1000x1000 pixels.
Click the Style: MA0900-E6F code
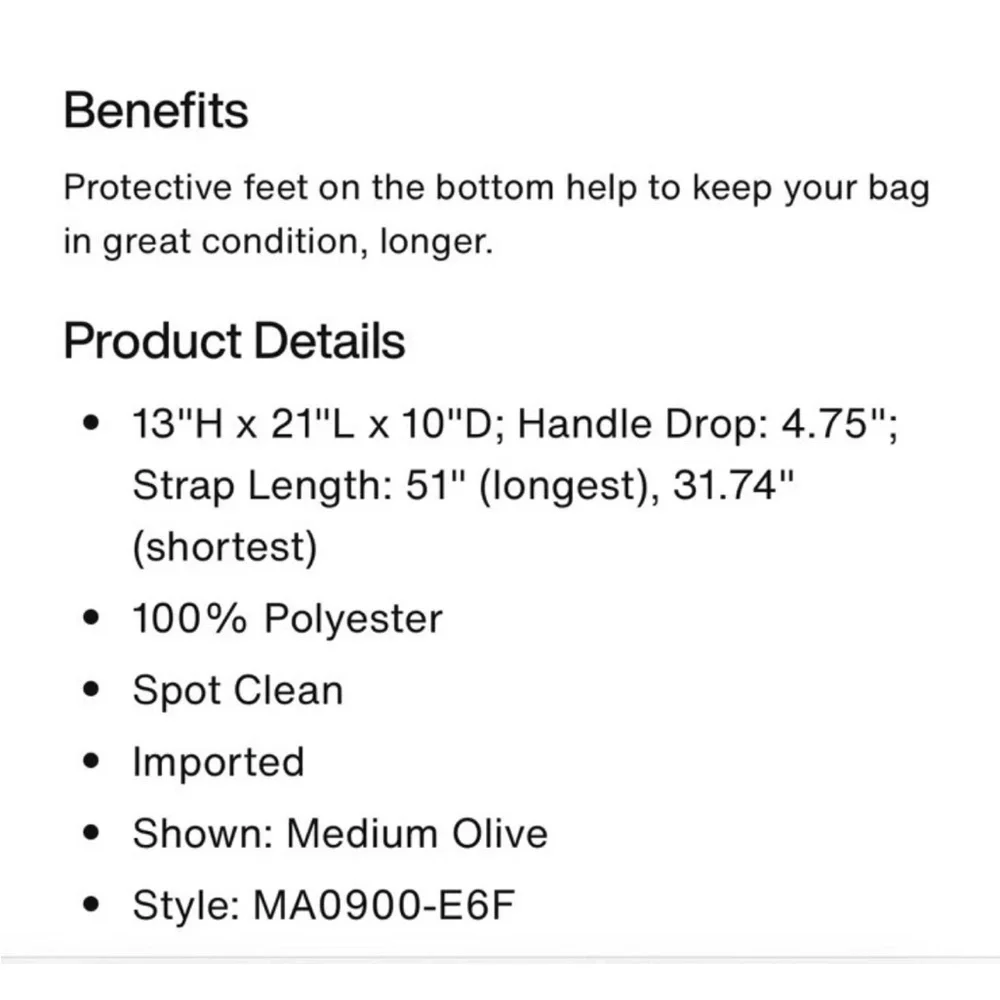point(325,905)
